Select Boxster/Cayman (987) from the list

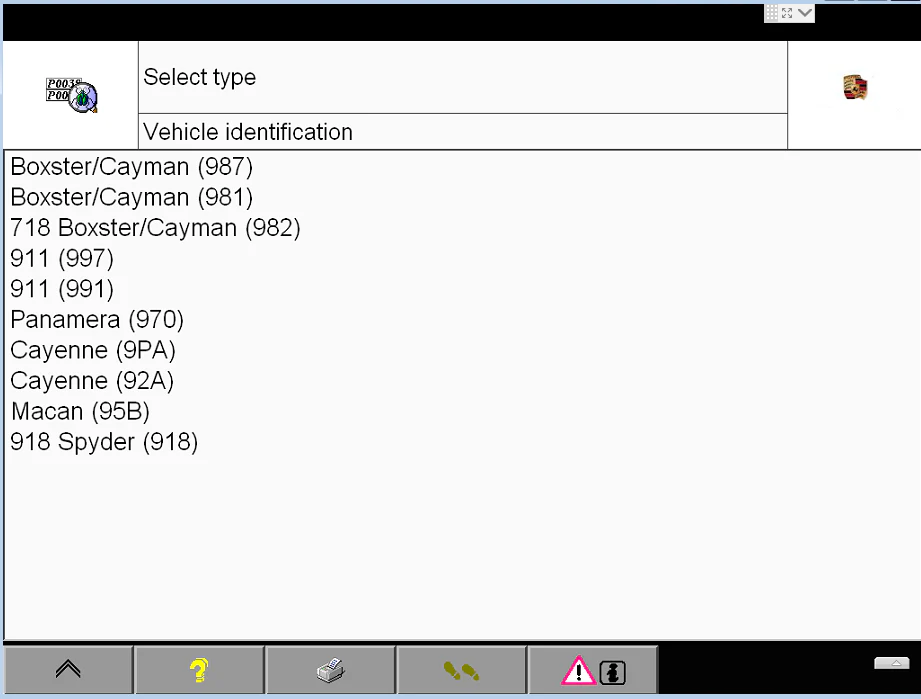(x=132, y=167)
